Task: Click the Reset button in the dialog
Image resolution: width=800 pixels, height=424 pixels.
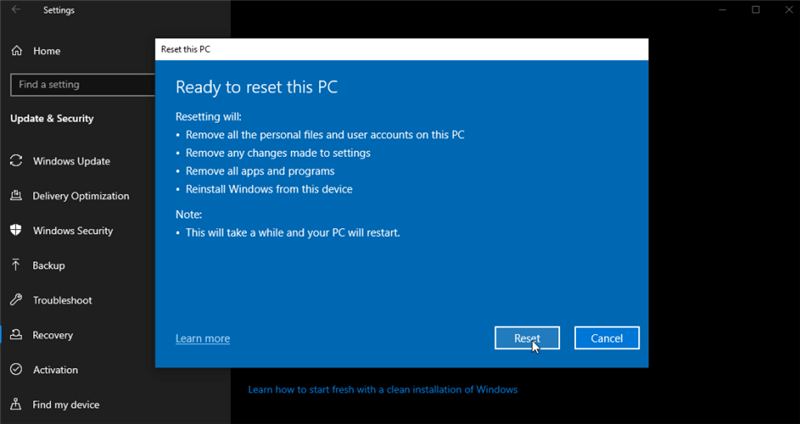Action: (x=527, y=338)
